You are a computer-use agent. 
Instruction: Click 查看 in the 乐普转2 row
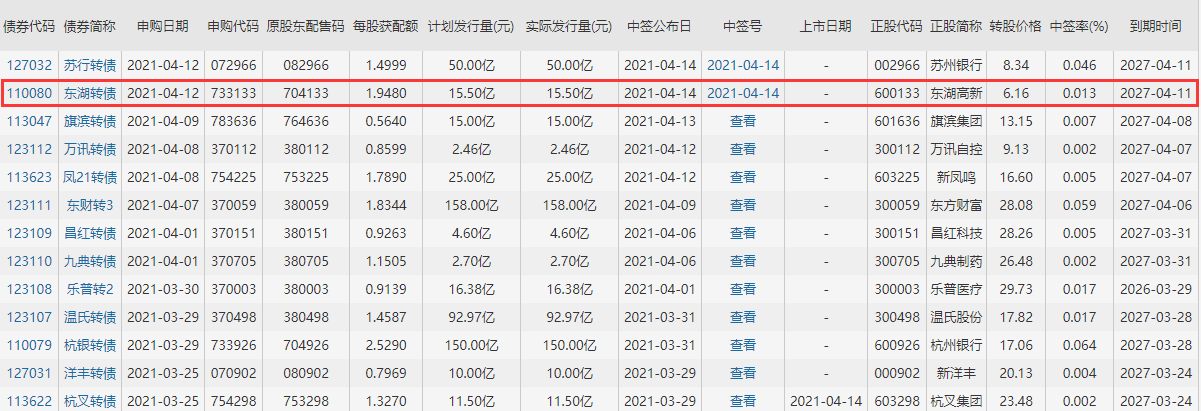click(x=742, y=289)
